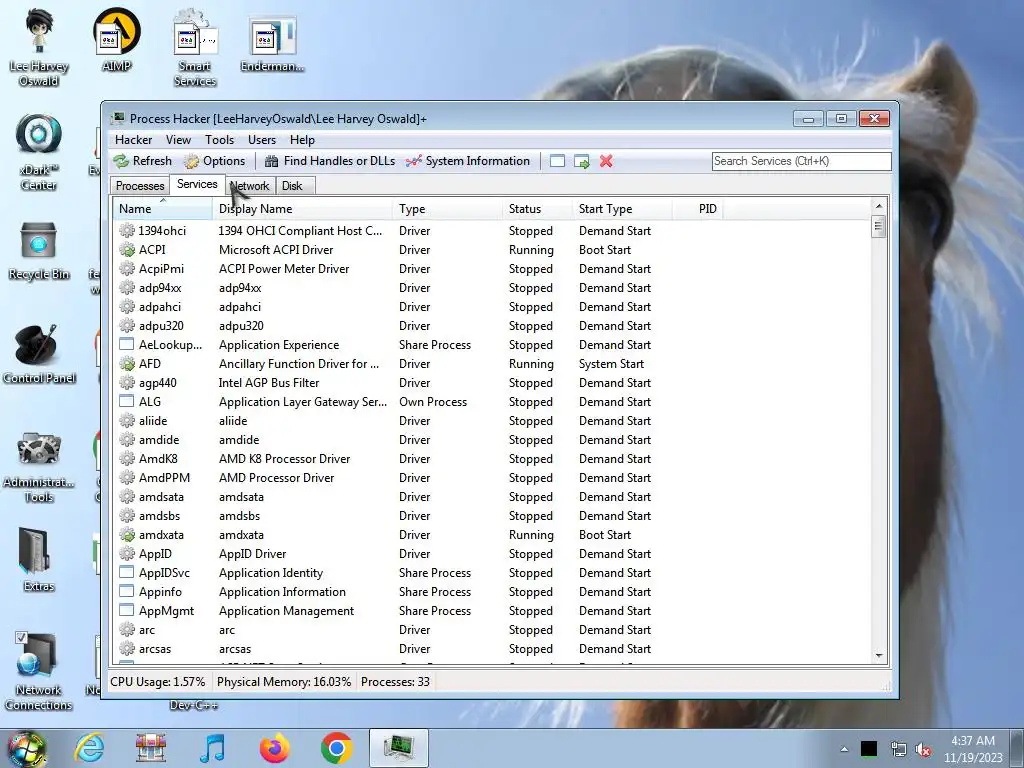
Task: Sort by Display Name column header
Action: pos(302,209)
